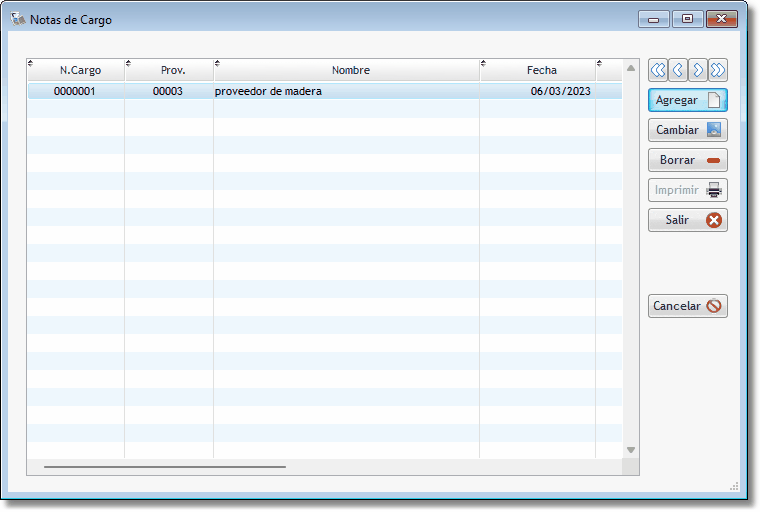Image resolution: width=760 pixels, height=512 pixels.
Task: Click the Cambiar button
Action: click(x=688, y=130)
